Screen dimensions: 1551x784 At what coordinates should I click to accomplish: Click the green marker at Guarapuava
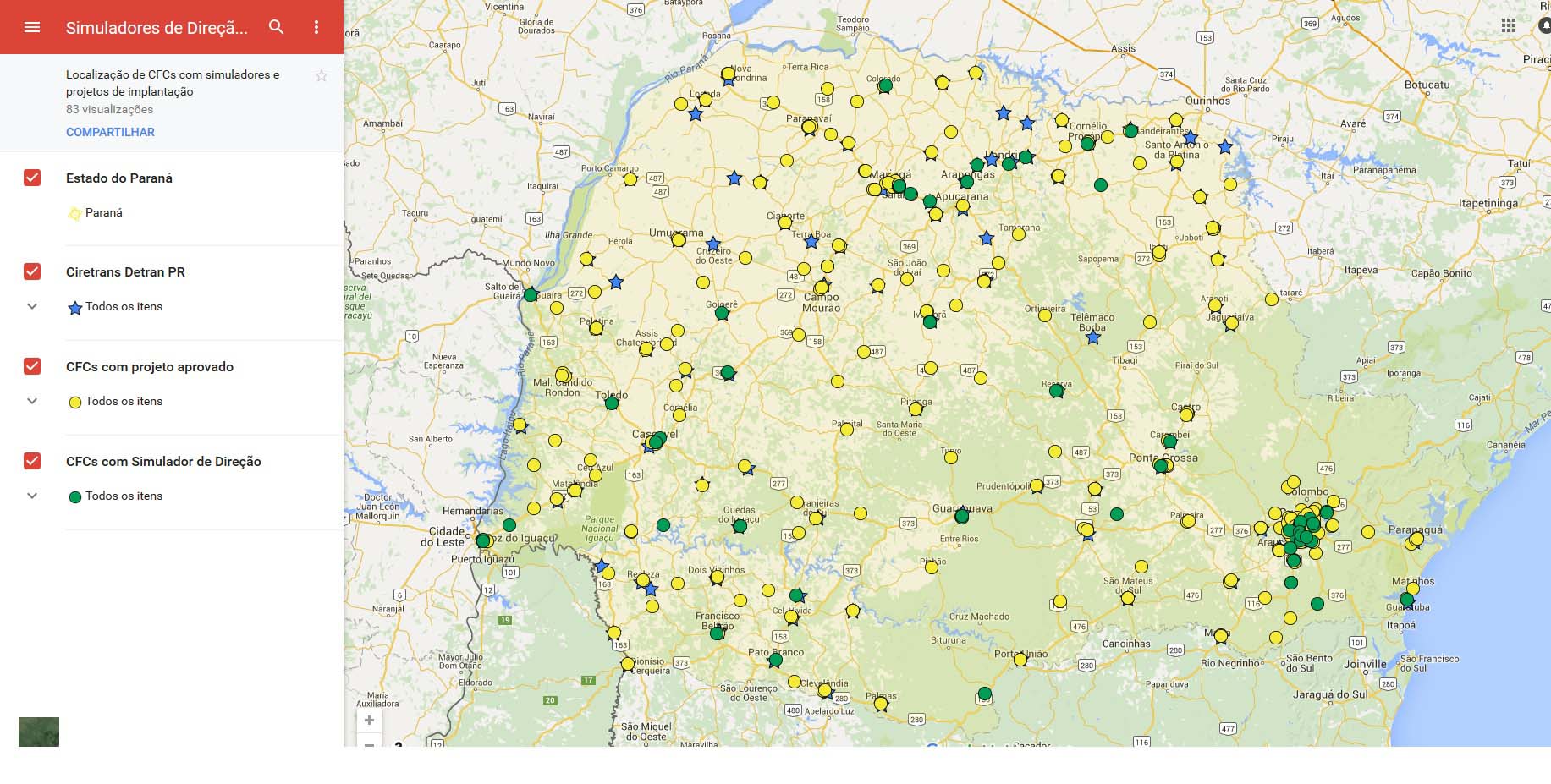pos(961,516)
